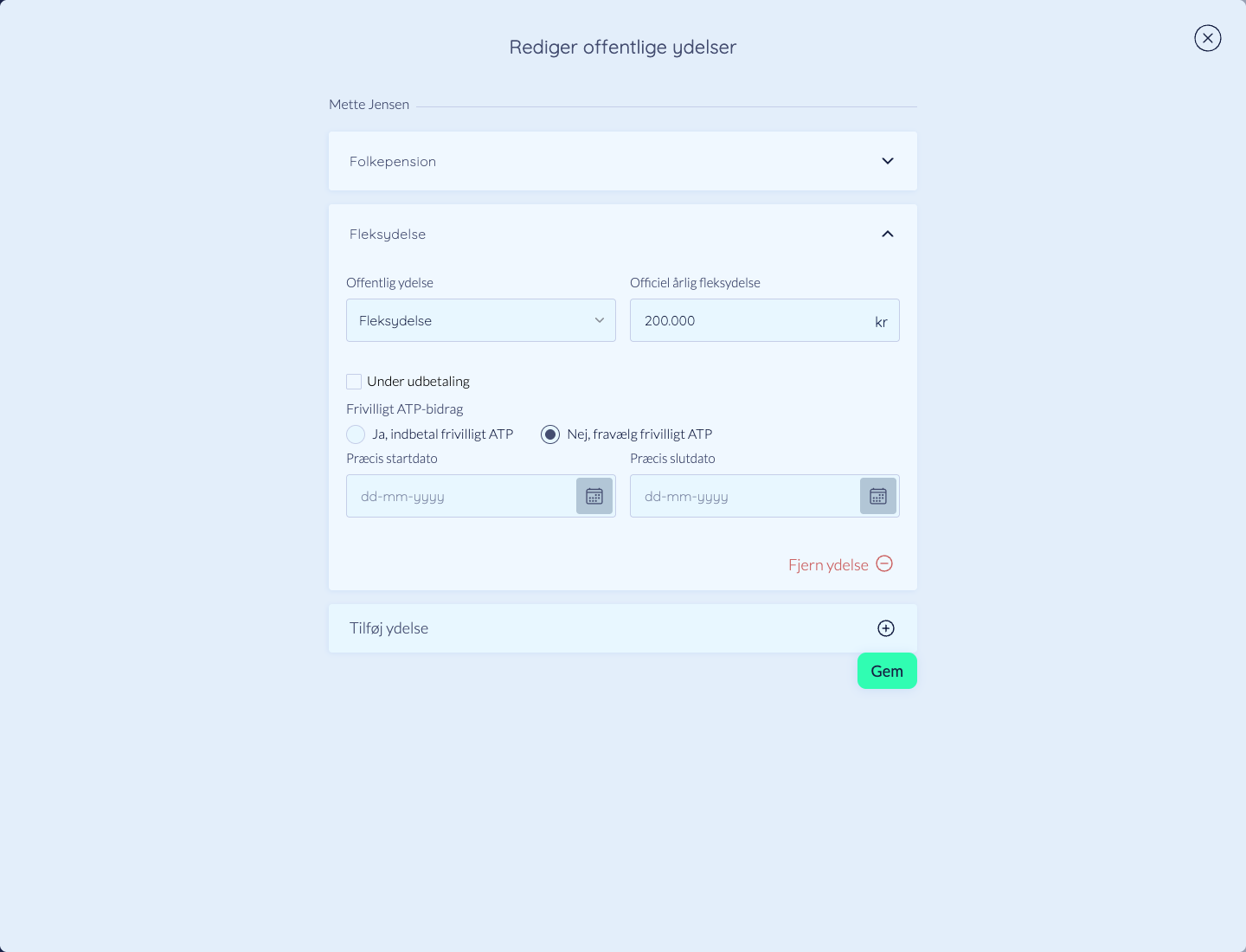The height and width of the screenshot is (952, 1246).
Task: Select Nej, fravælg frivilligt ATP
Action: coord(550,434)
